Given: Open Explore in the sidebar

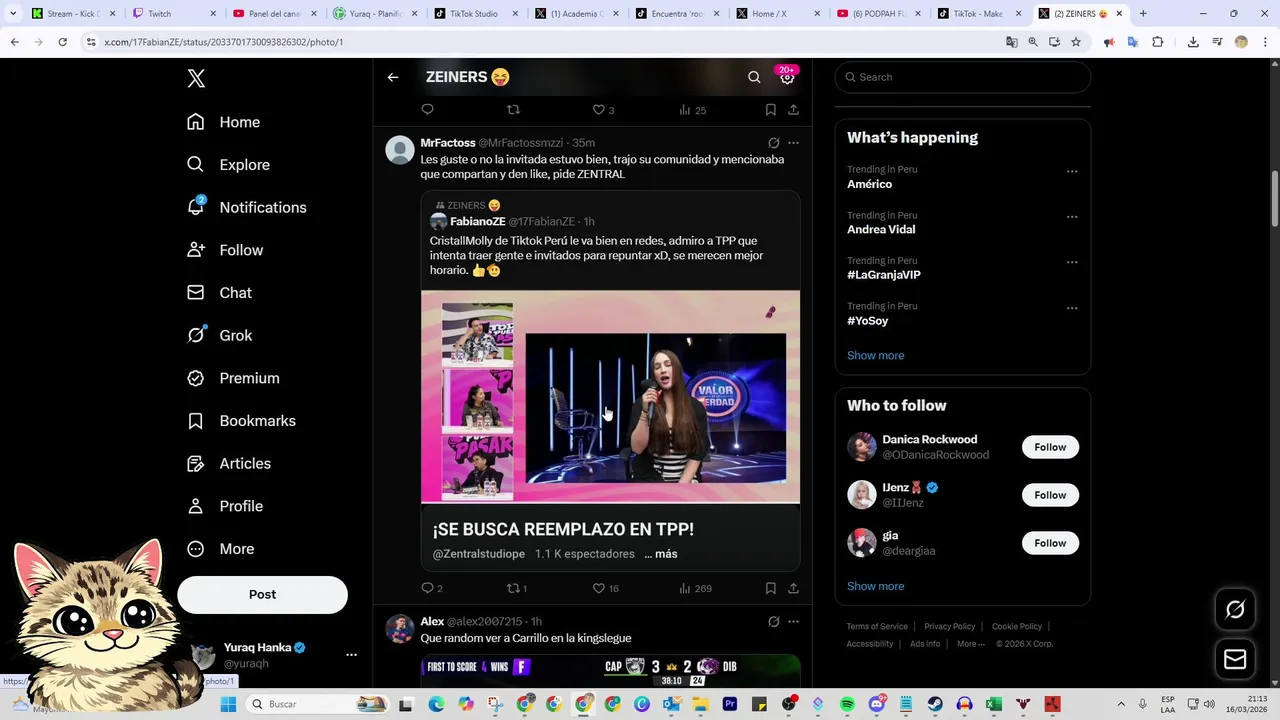Looking at the screenshot, I should [228, 165].
